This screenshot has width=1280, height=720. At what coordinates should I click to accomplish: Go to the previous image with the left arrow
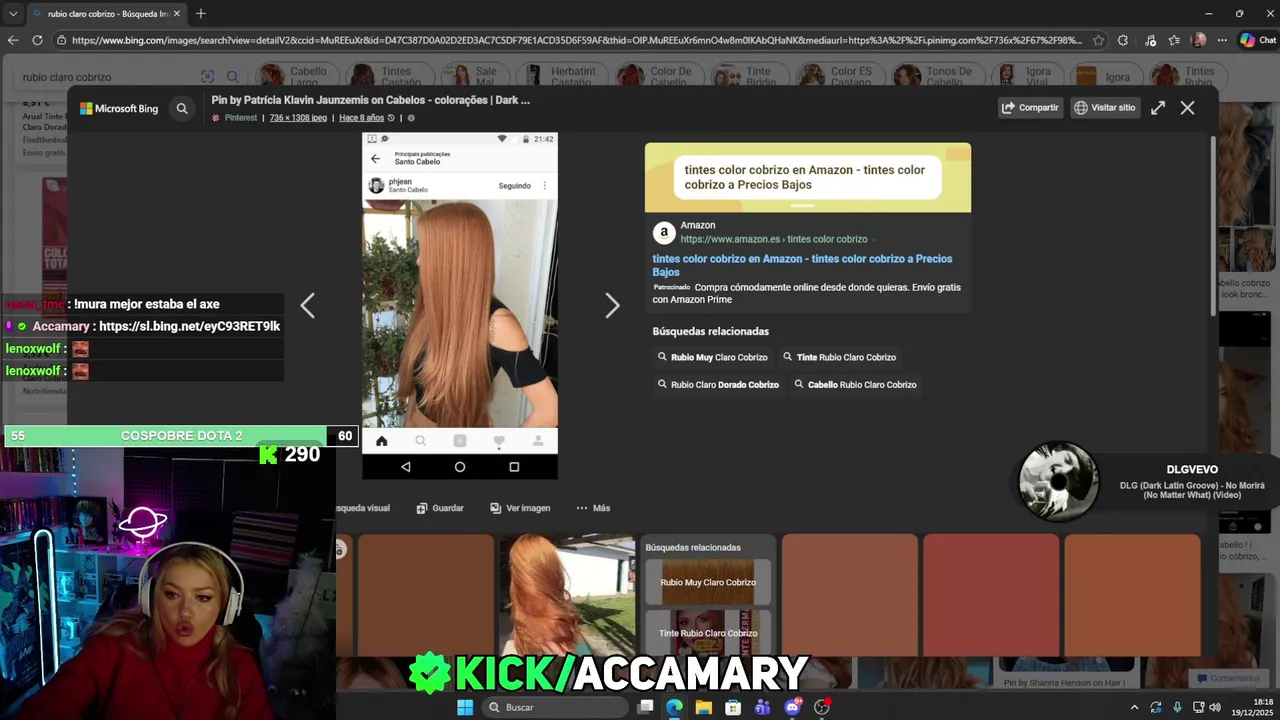(x=307, y=306)
